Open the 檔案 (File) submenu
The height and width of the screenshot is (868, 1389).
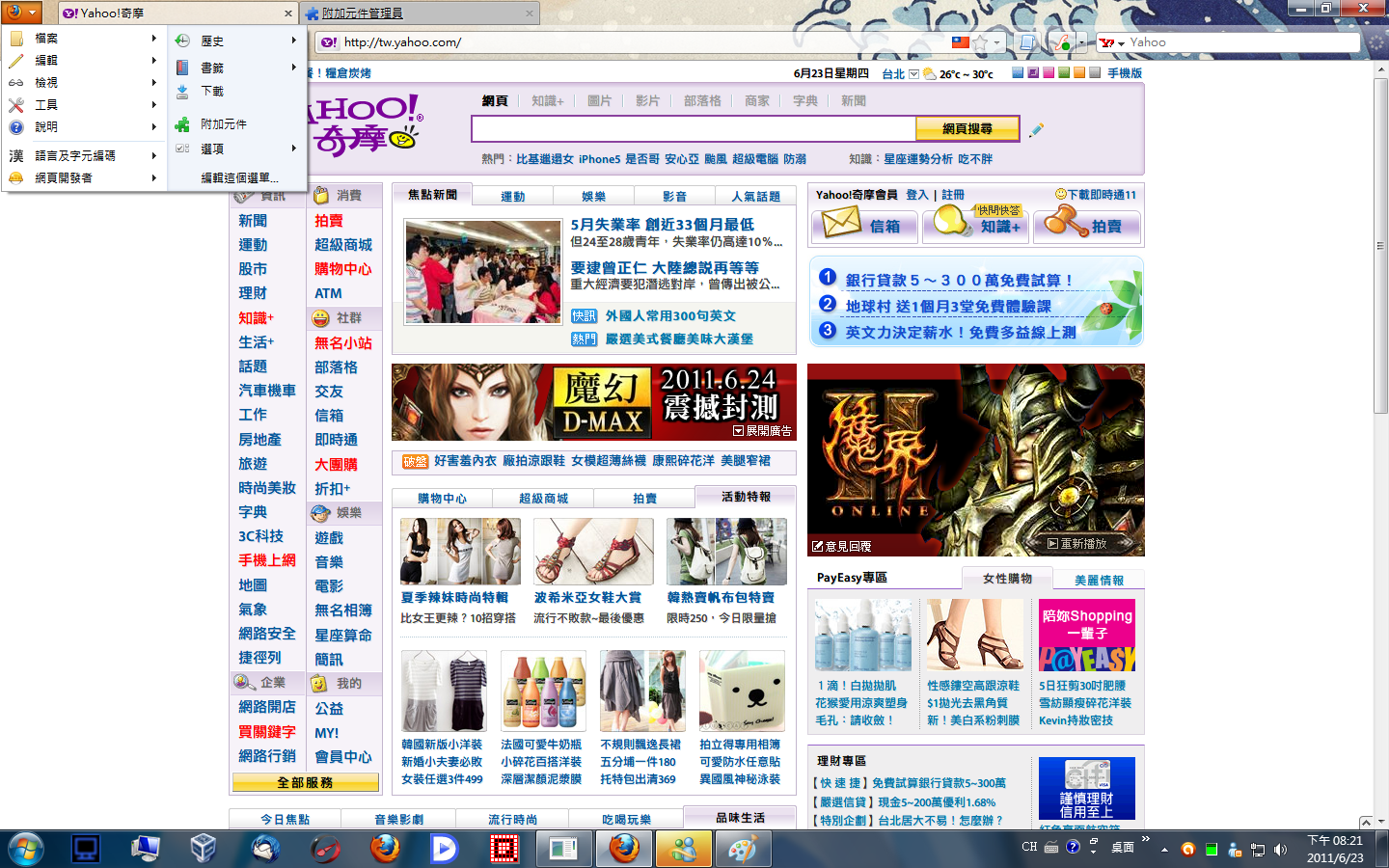tap(83, 39)
